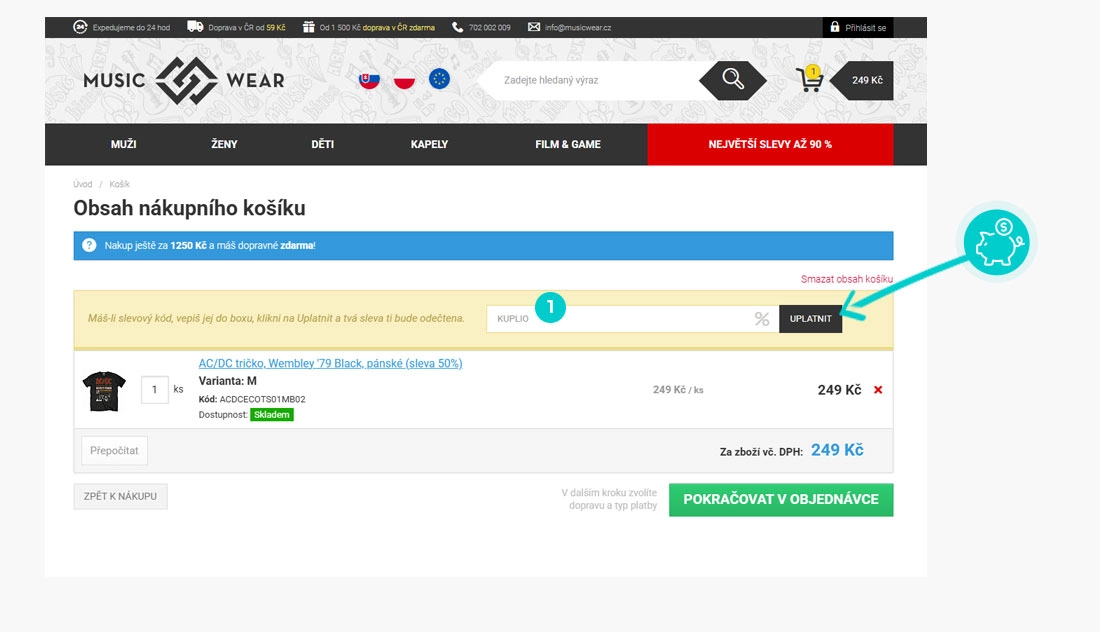This screenshot has height=632, width=1100.
Task: Click the 249 Kč cart total badge
Action: point(862,81)
